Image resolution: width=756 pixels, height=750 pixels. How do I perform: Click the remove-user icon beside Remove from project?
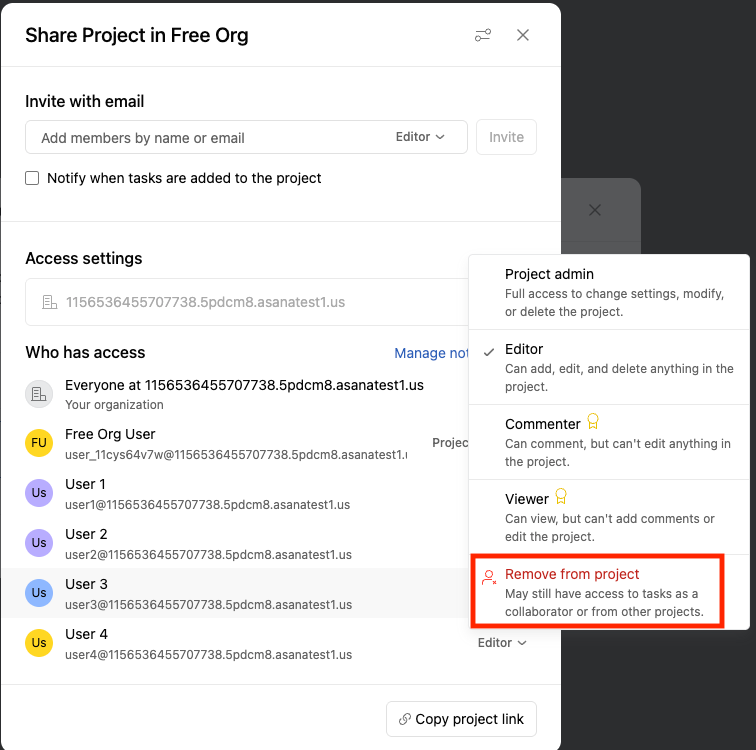[x=489, y=577]
